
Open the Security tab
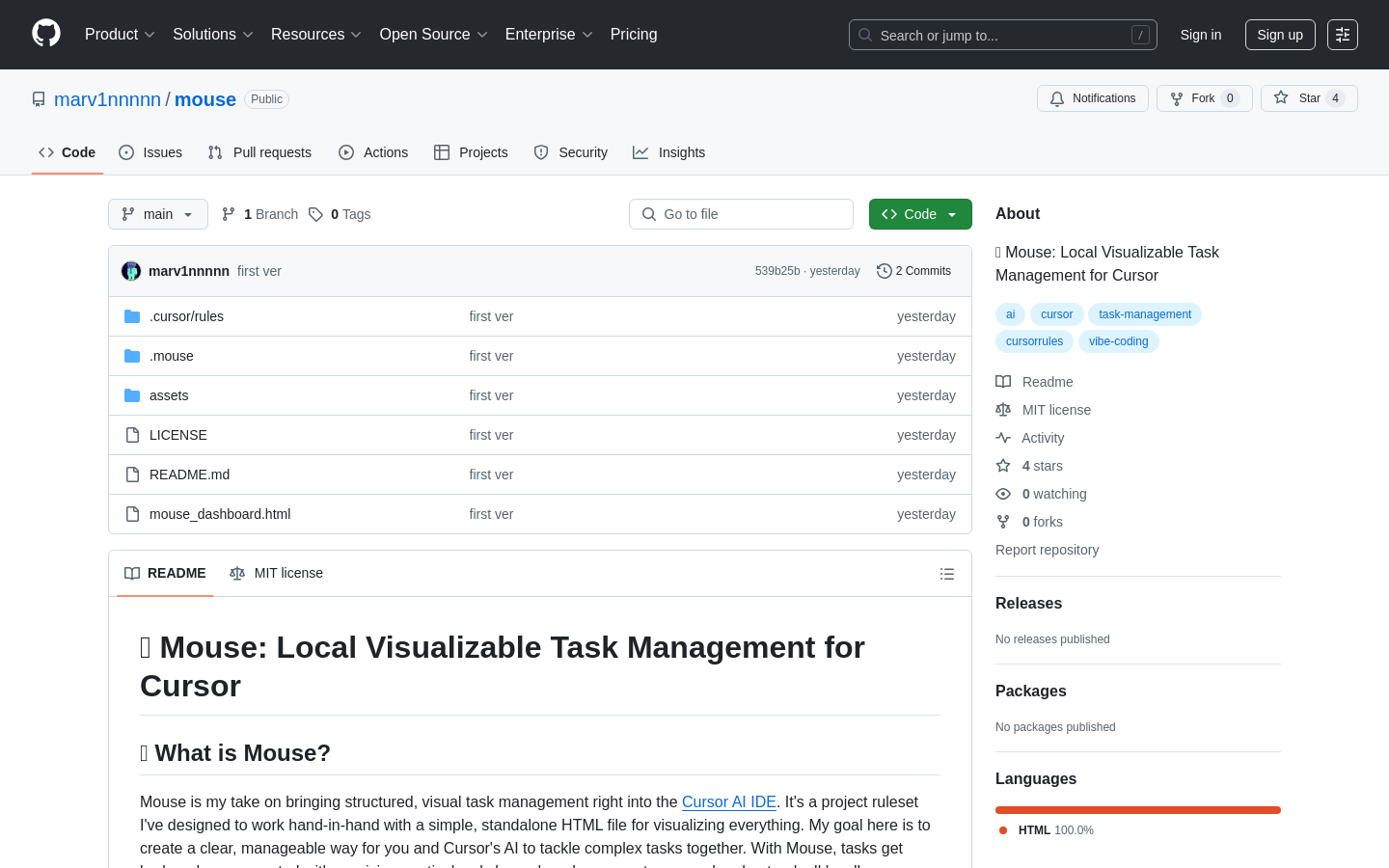click(x=571, y=152)
